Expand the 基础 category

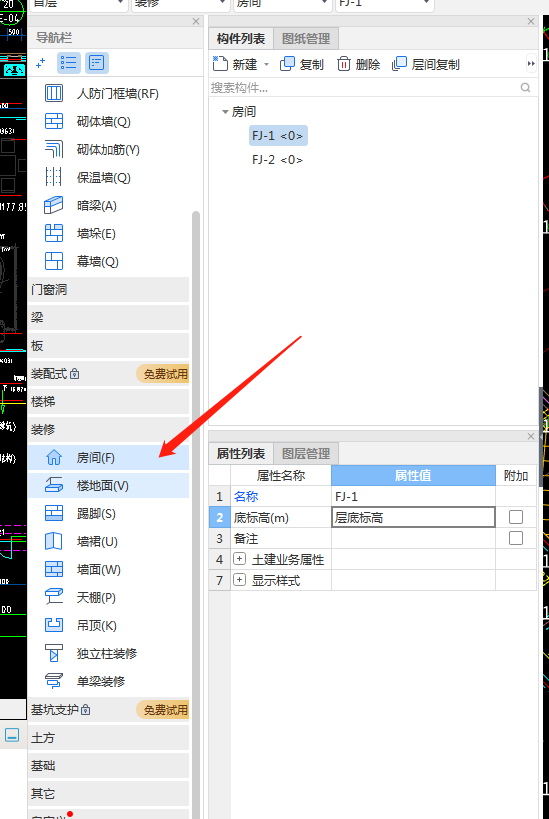pyautogui.click(x=108, y=766)
